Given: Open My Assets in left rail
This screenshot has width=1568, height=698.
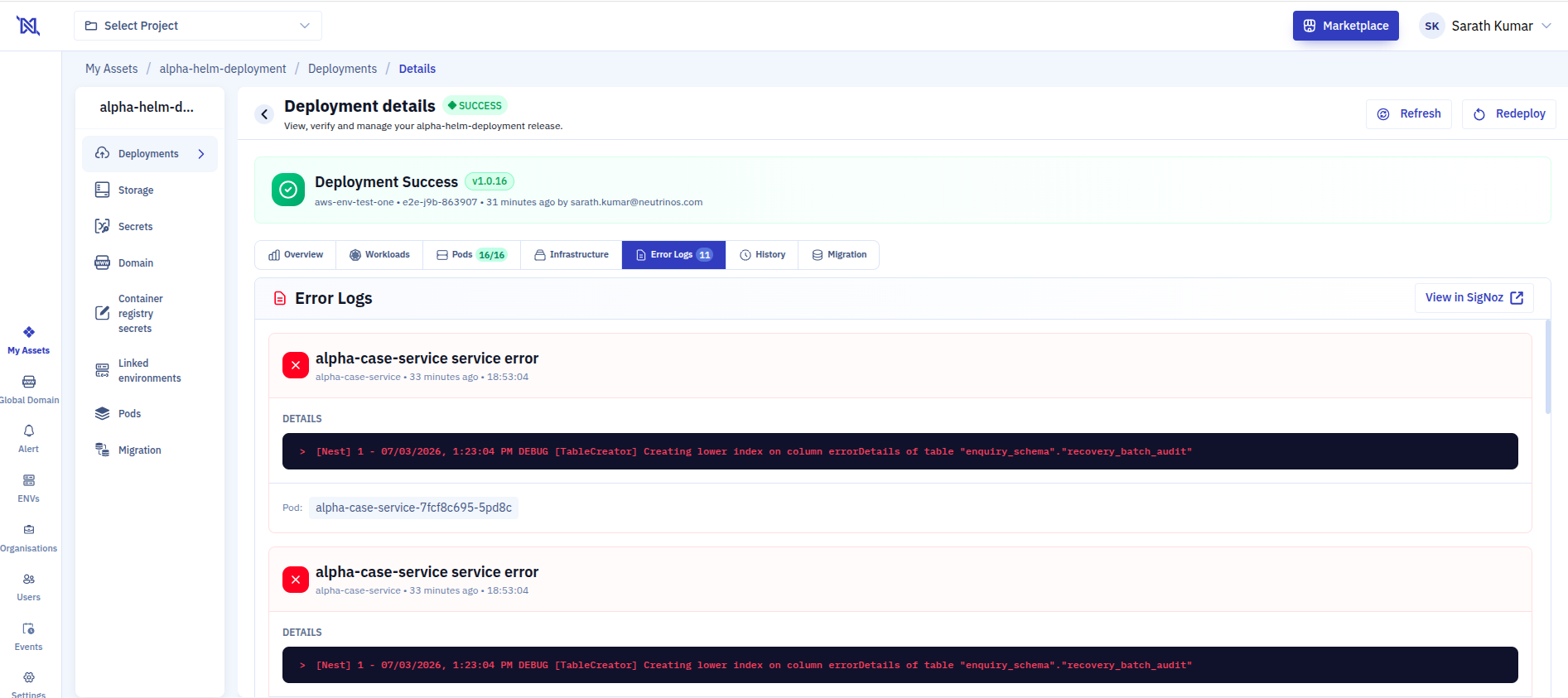Looking at the screenshot, I should [x=29, y=340].
